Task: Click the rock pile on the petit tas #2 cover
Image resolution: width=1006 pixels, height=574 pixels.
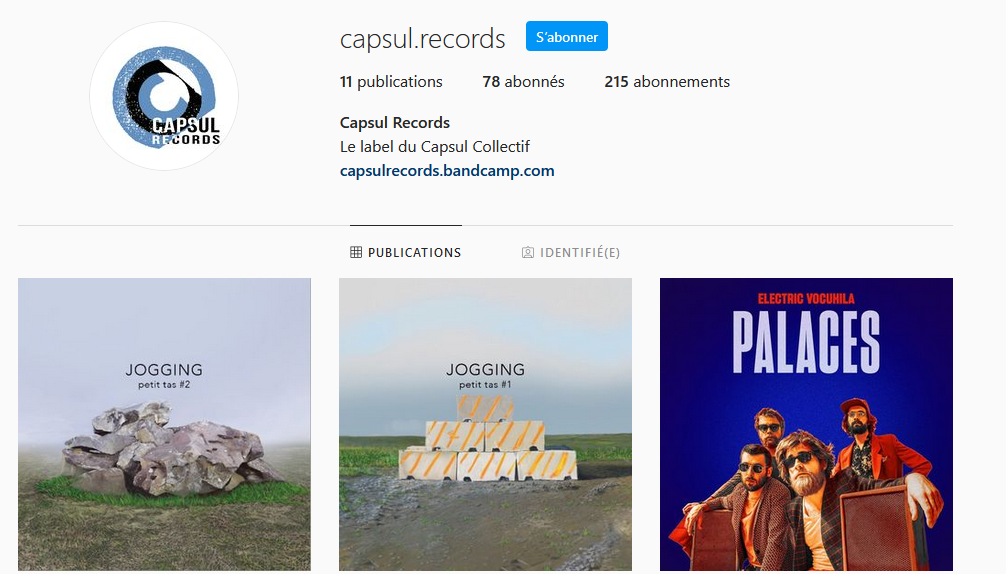Action: [x=167, y=449]
